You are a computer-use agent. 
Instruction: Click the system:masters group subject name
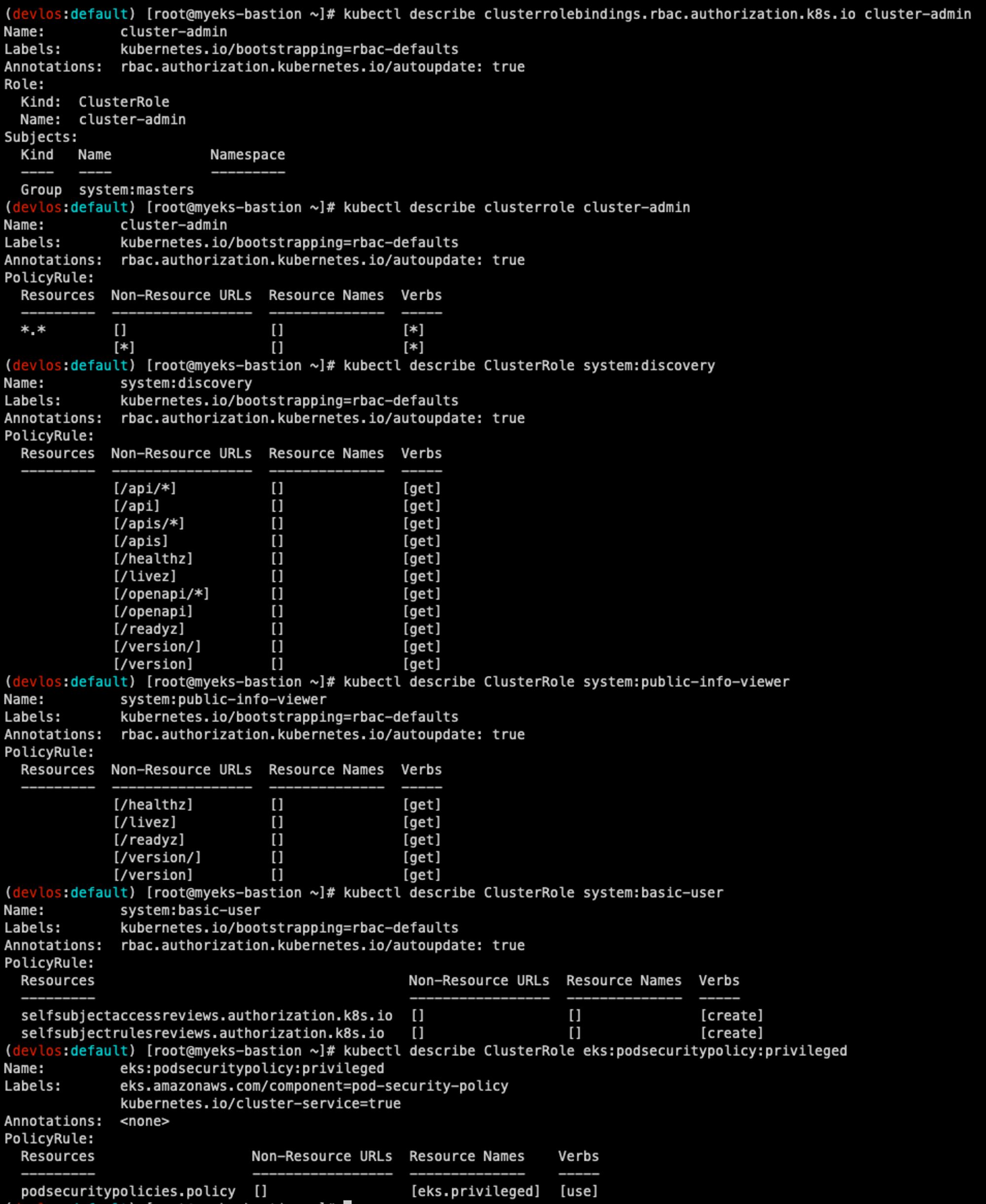(x=136, y=190)
